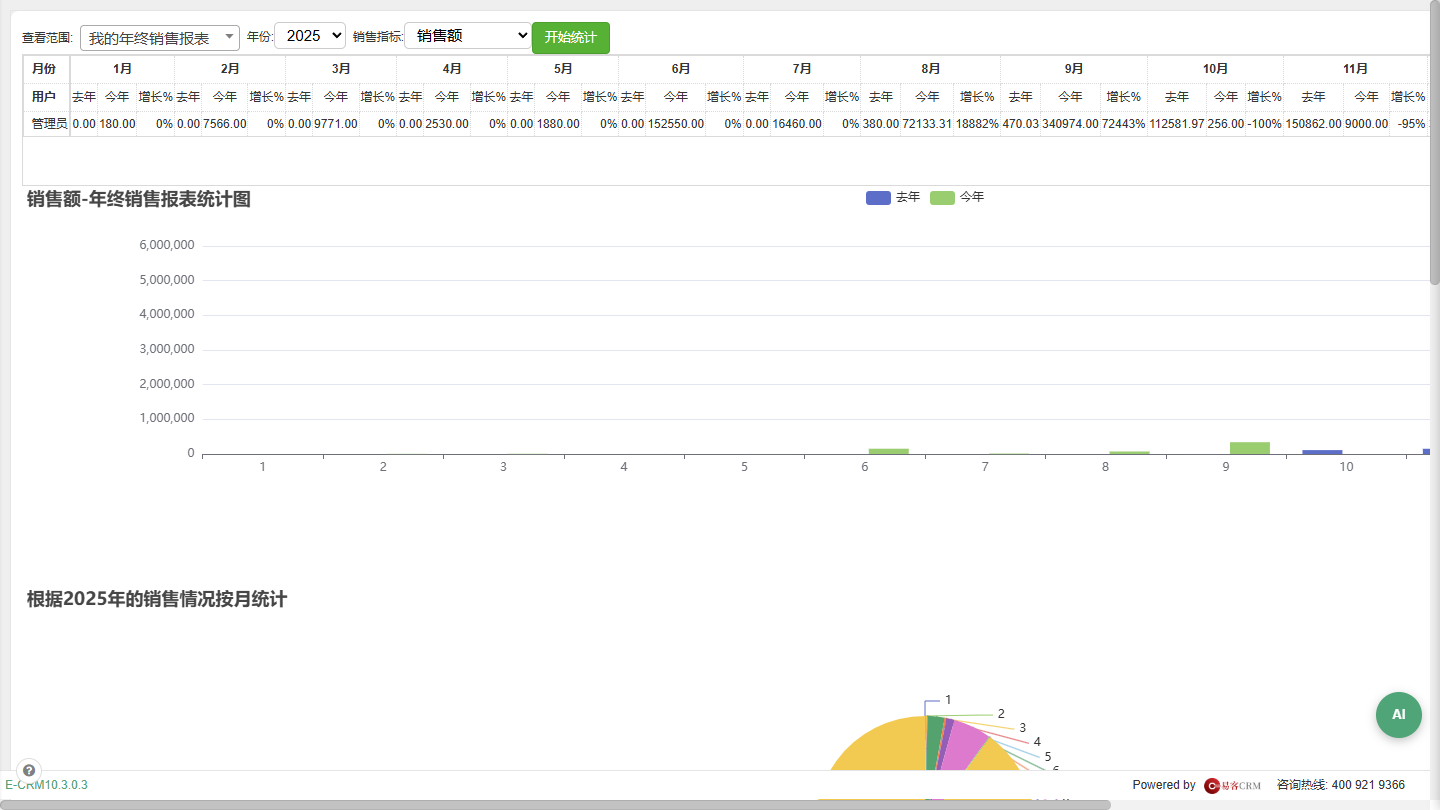The width and height of the screenshot is (1440, 810).
Task: Open the 查看范围 report dropdown
Action: (x=160, y=38)
